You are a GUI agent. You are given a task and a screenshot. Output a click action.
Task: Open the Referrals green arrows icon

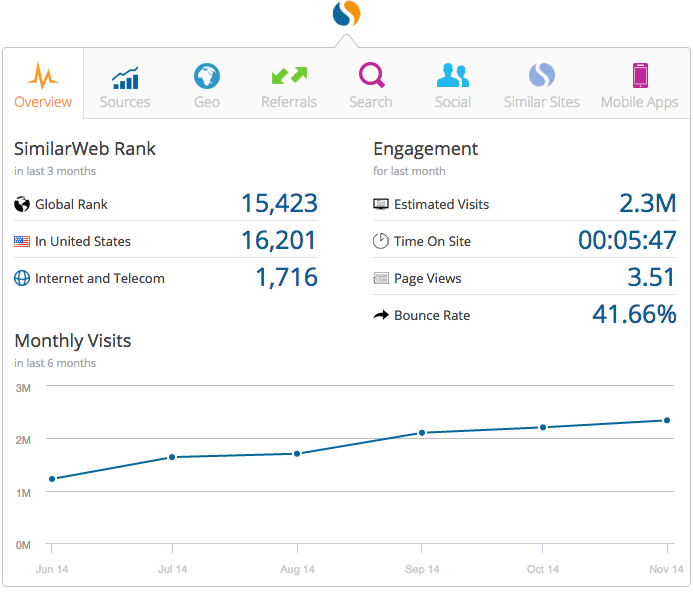(x=289, y=75)
